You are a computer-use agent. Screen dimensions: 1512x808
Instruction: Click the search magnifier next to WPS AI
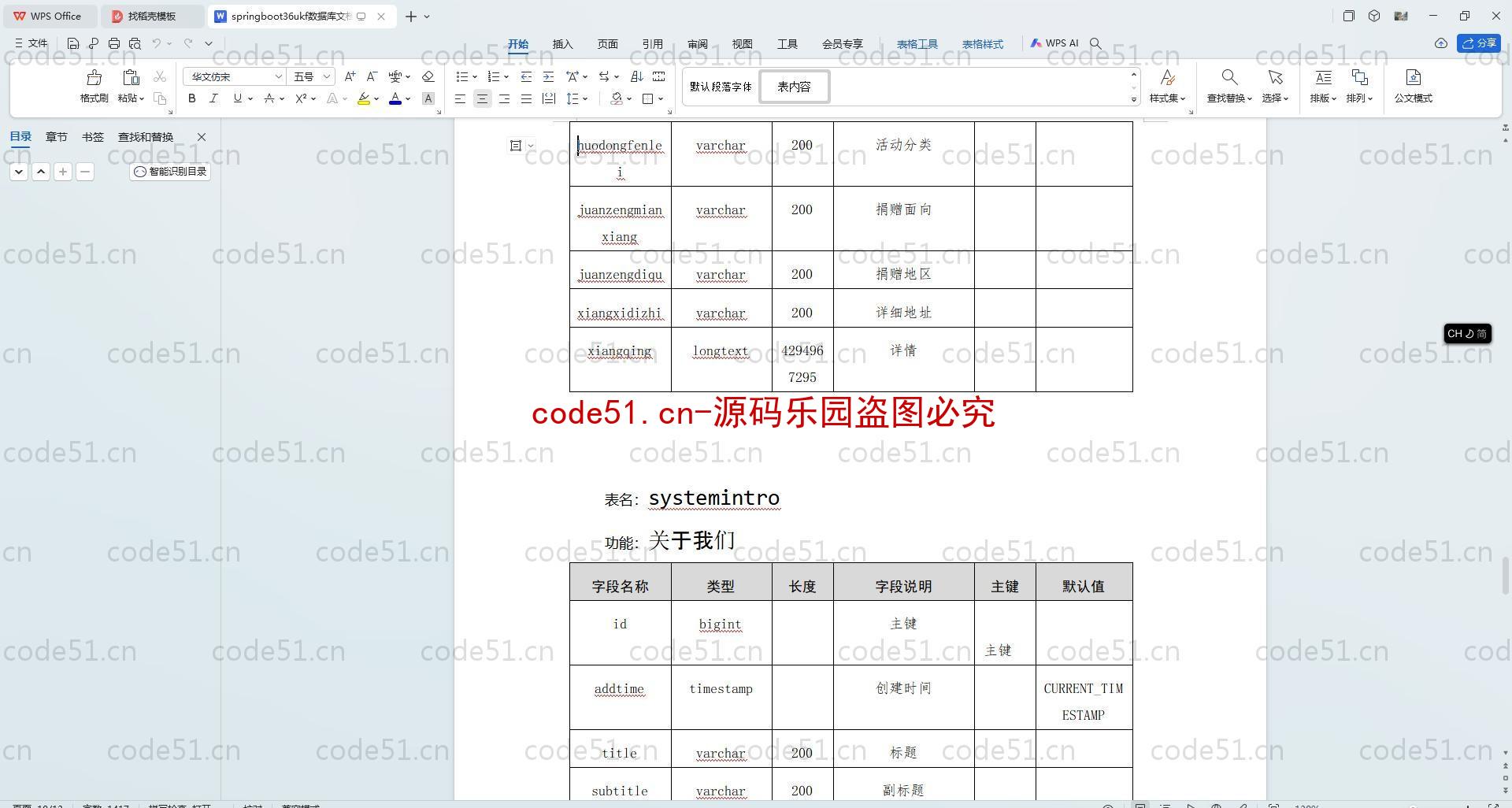1095,43
